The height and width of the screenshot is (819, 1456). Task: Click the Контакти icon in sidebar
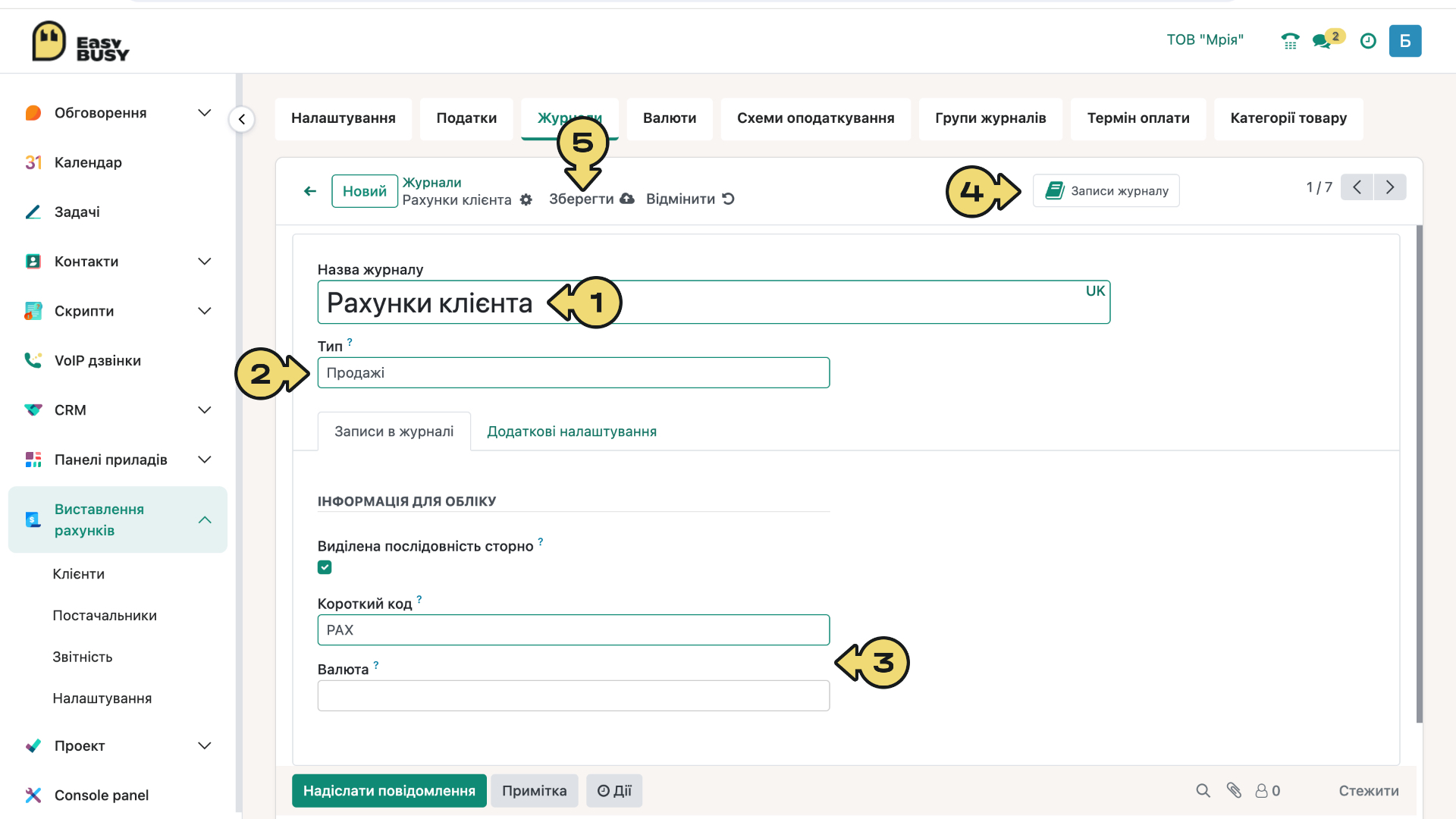coord(33,262)
